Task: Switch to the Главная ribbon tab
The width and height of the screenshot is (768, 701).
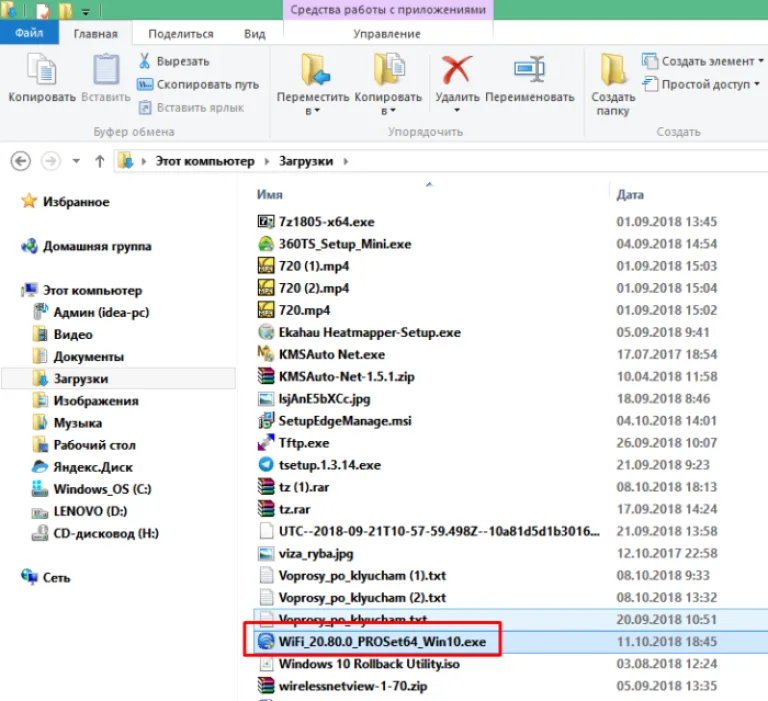Action: (x=96, y=34)
